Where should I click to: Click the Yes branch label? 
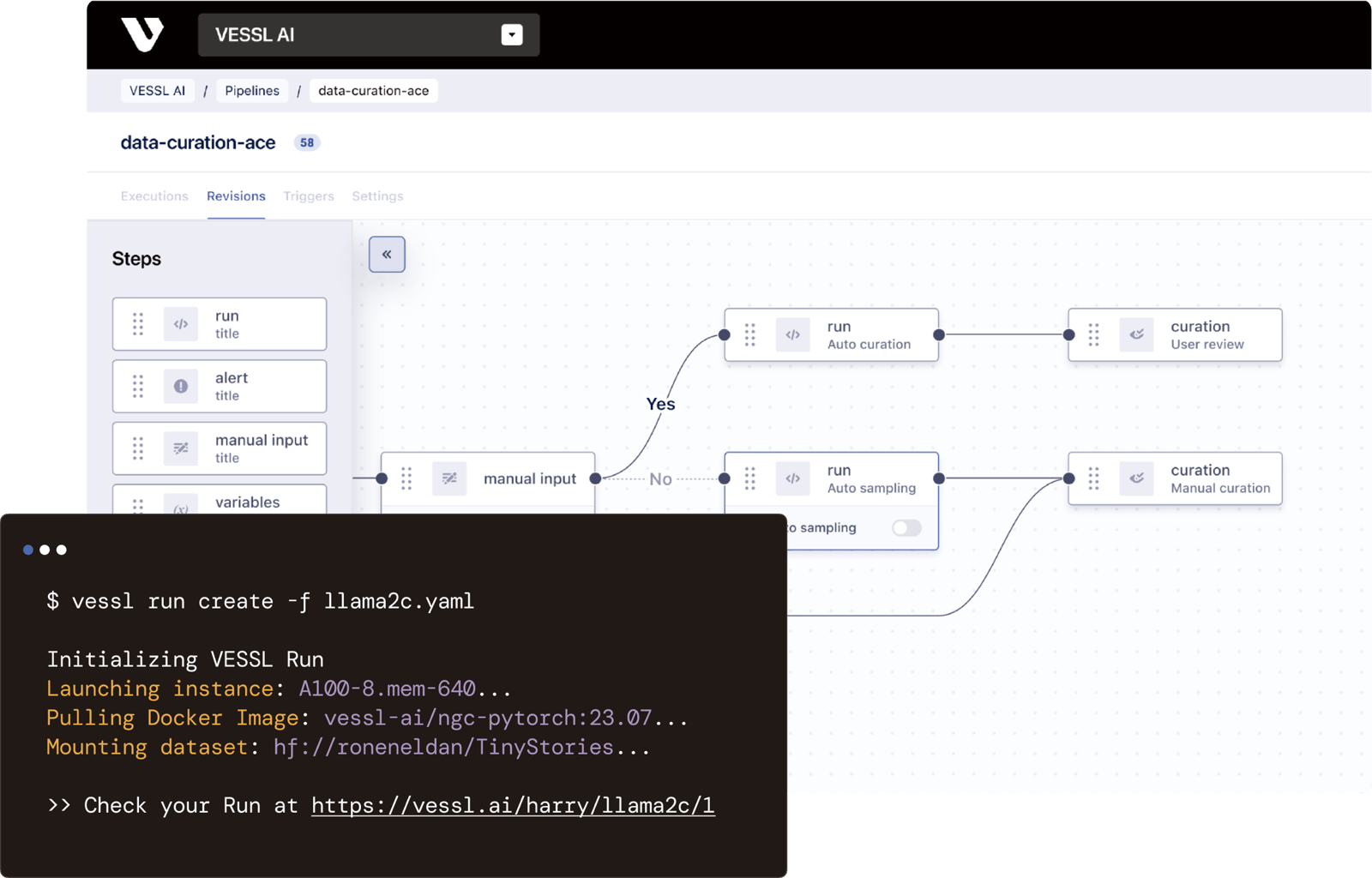(x=660, y=404)
